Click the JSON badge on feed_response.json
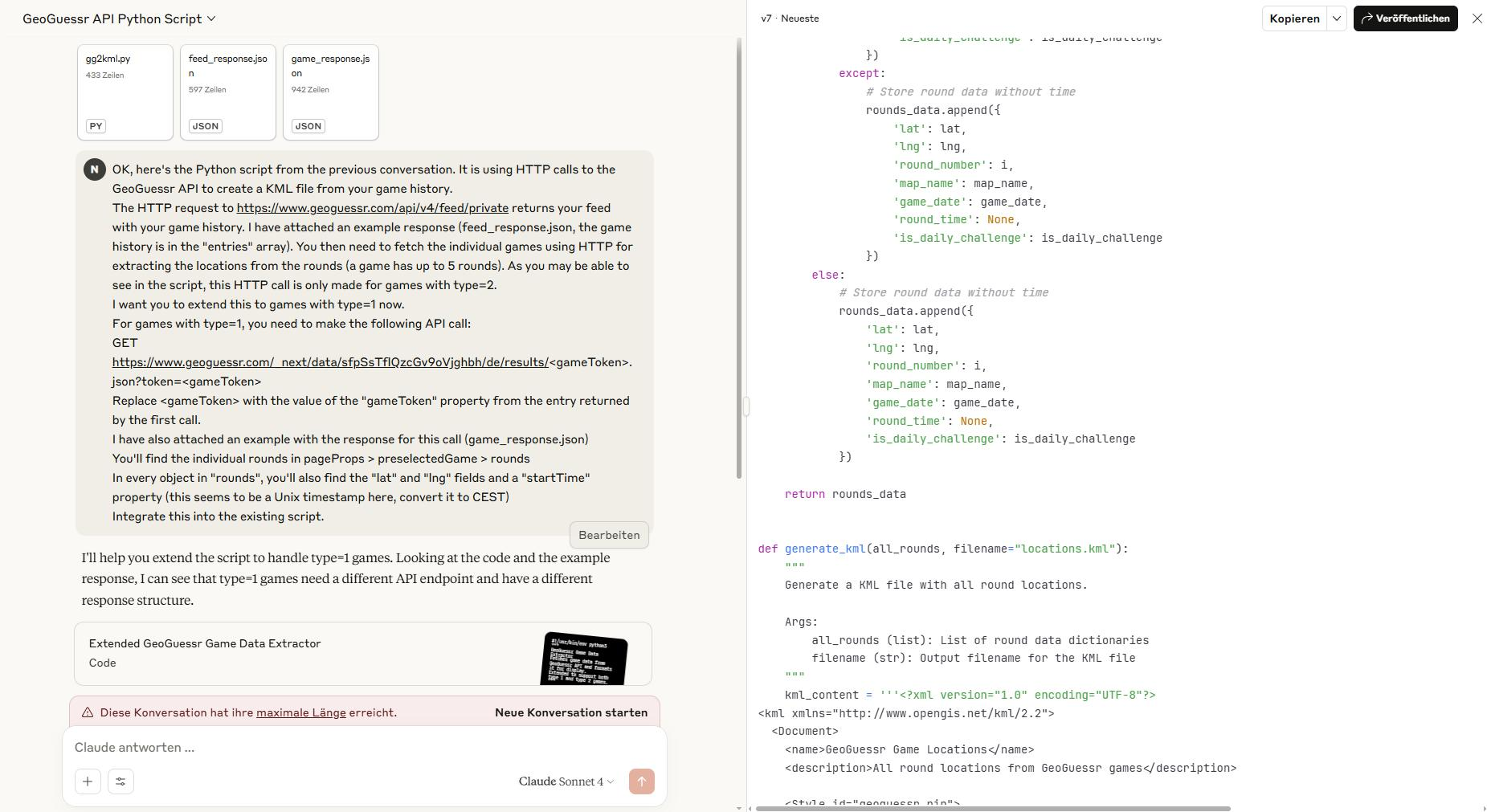This screenshot has width=1487, height=812. pos(205,126)
